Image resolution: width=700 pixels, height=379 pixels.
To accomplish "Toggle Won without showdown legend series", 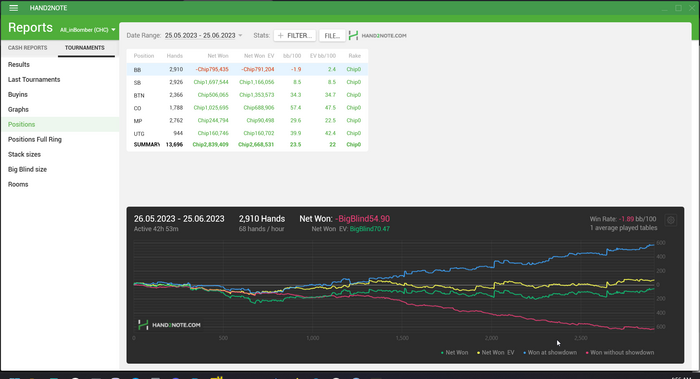I will pos(620,353).
